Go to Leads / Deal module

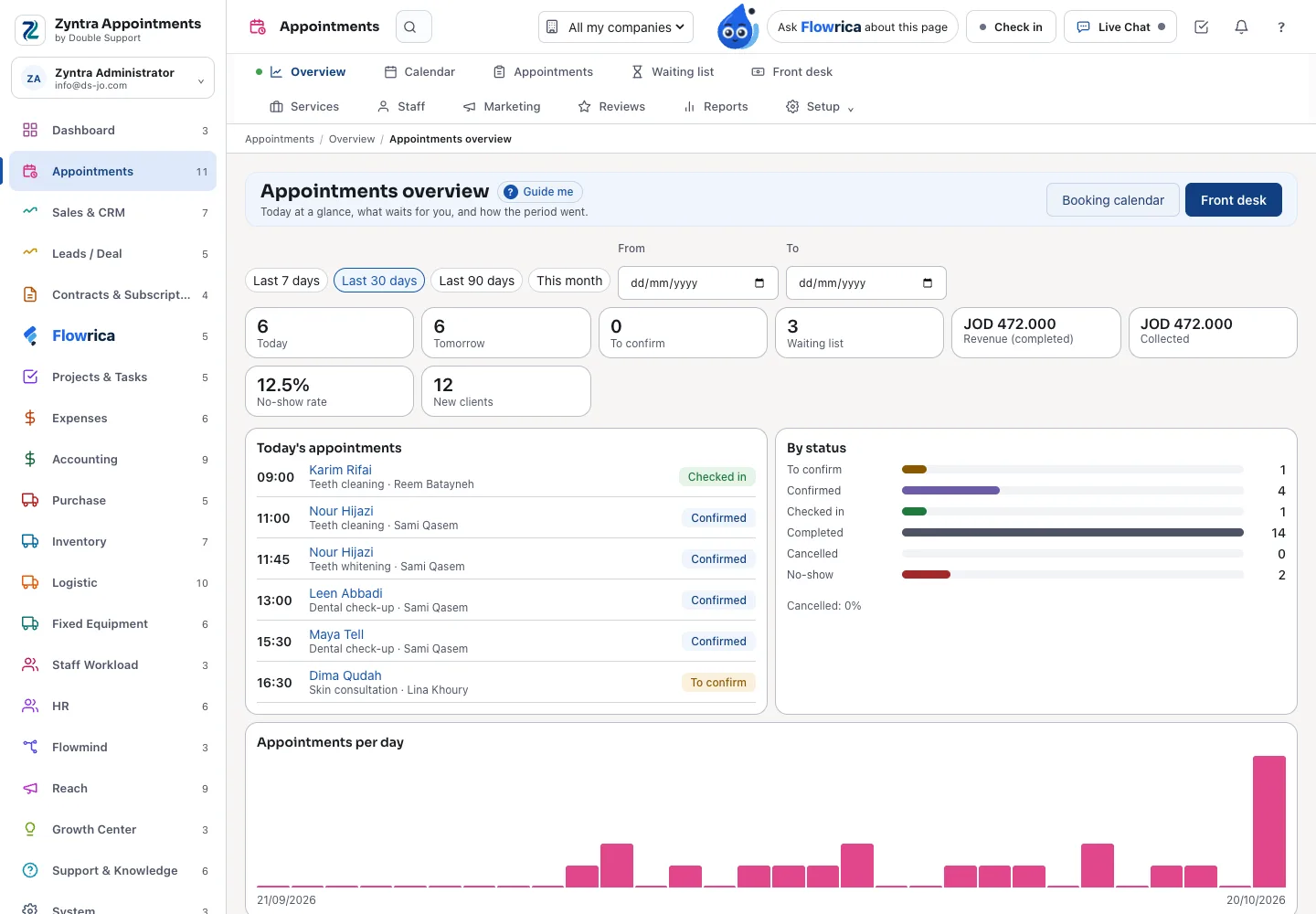[x=113, y=254]
